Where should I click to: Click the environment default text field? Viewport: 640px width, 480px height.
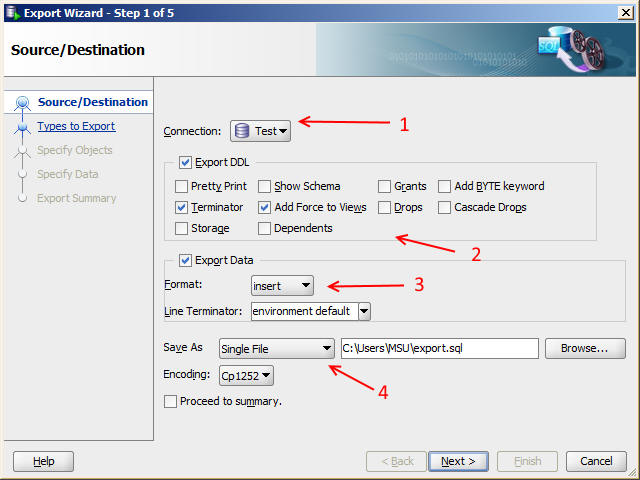click(x=304, y=311)
